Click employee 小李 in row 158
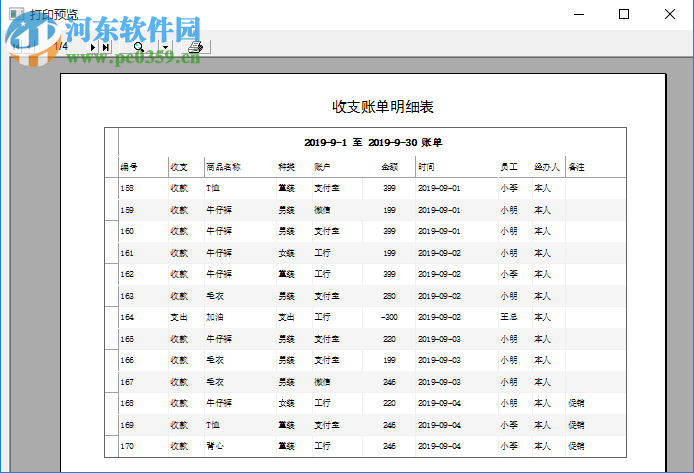Image resolution: width=694 pixels, height=473 pixels. [x=509, y=188]
